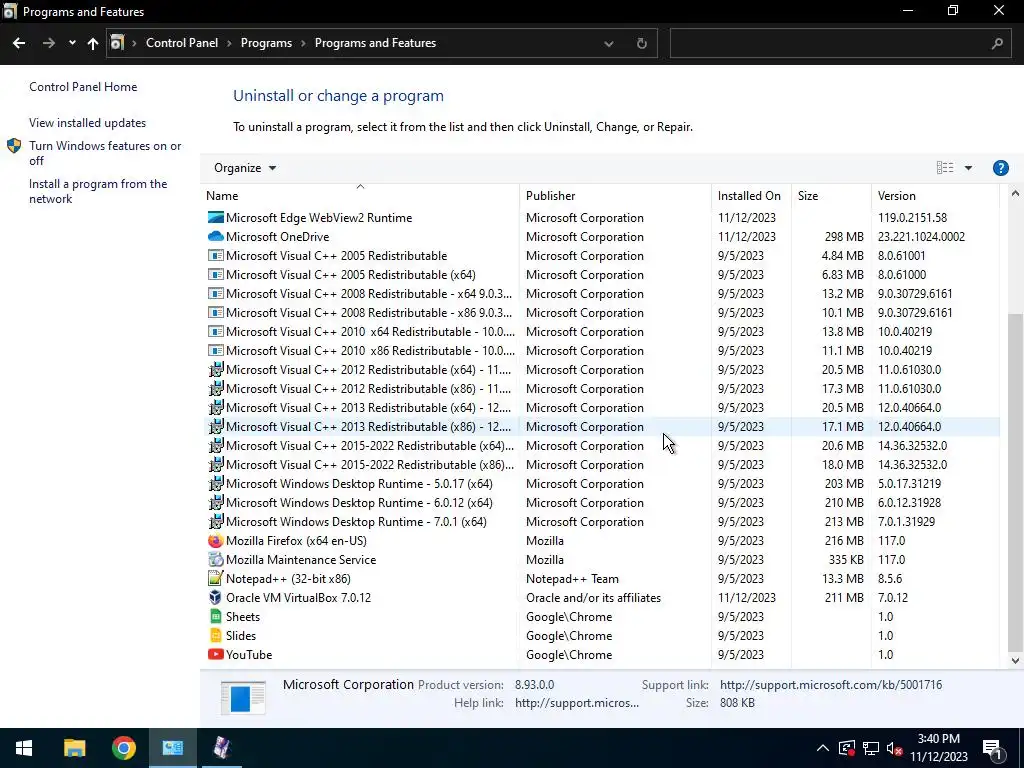Viewport: 1024px width, 768px height.
Task: Click the scrollbar up arrow
Action: (1015, 193)
